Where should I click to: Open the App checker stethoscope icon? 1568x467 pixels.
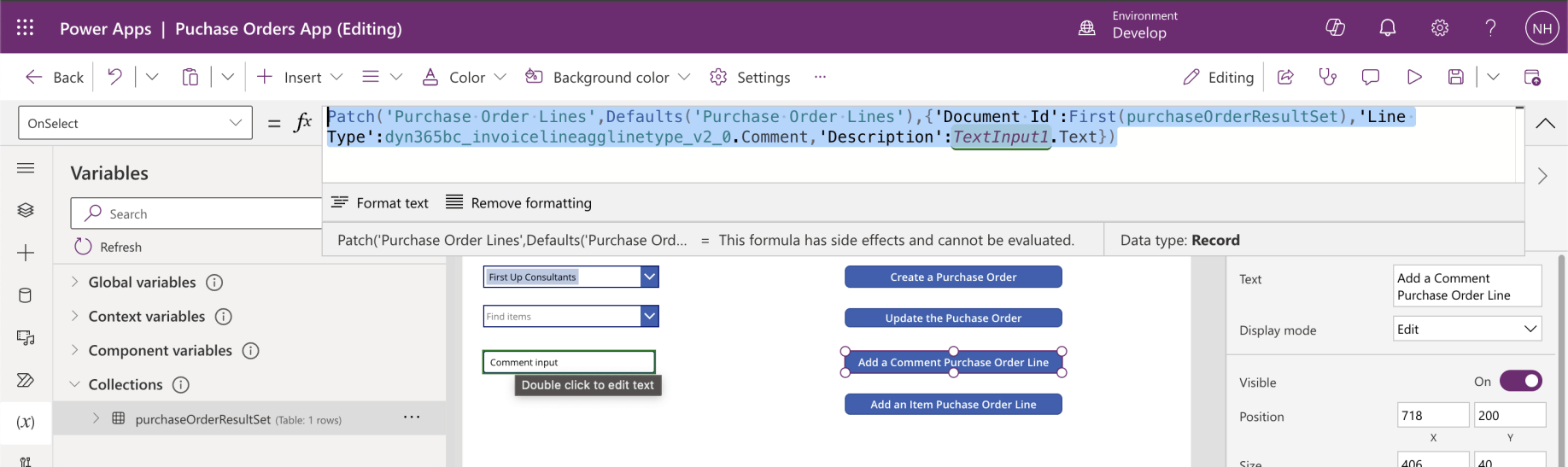pos(1328,77)
